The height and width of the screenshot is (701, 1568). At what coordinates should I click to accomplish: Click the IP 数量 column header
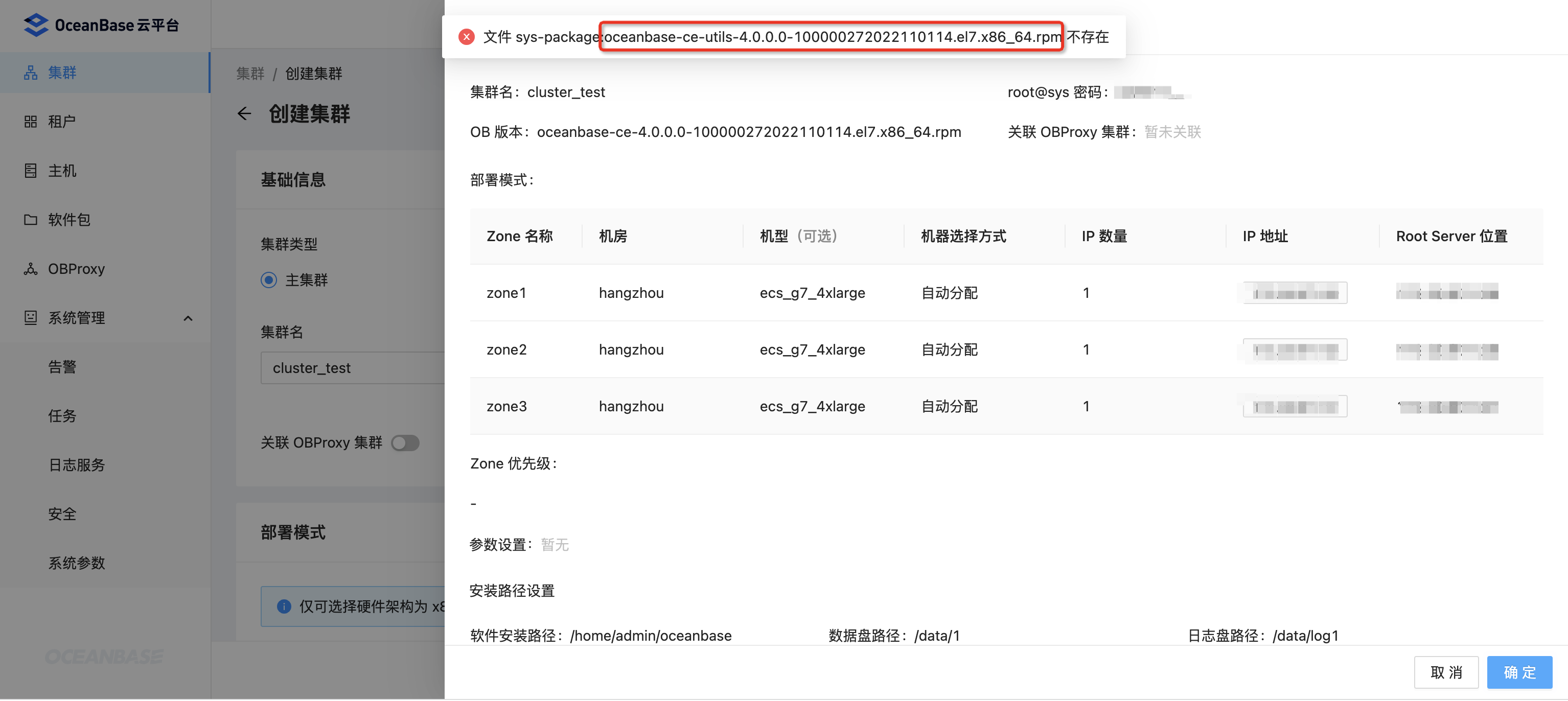(1104, 236)
